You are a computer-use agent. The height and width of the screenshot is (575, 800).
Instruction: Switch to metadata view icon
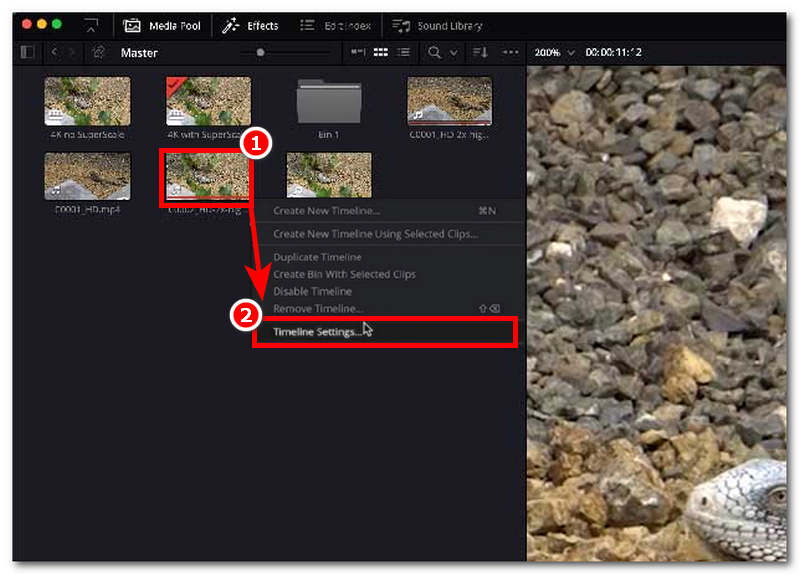pyautogui.click(x=358, y=52)
